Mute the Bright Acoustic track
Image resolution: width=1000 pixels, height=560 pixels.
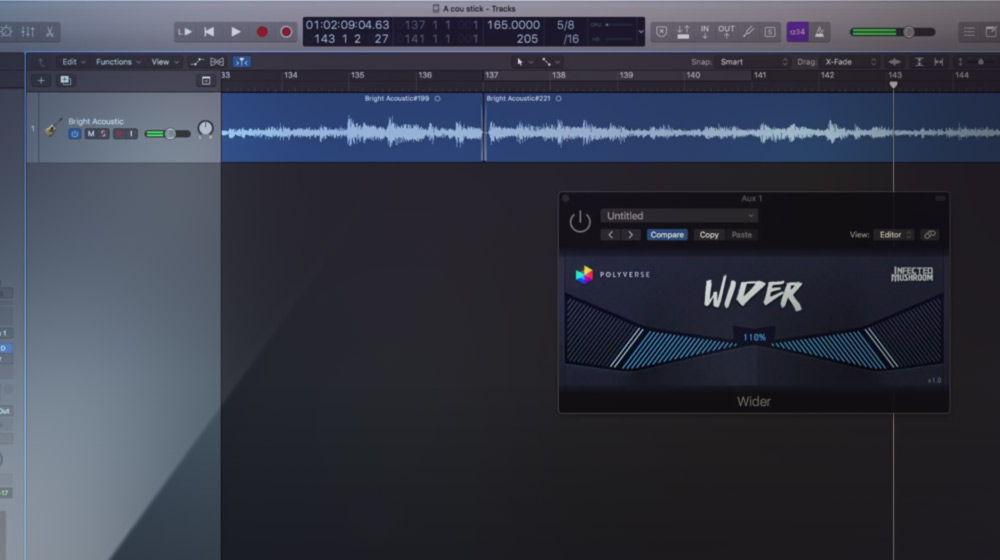pyautogui.click(x=90, y=134)
